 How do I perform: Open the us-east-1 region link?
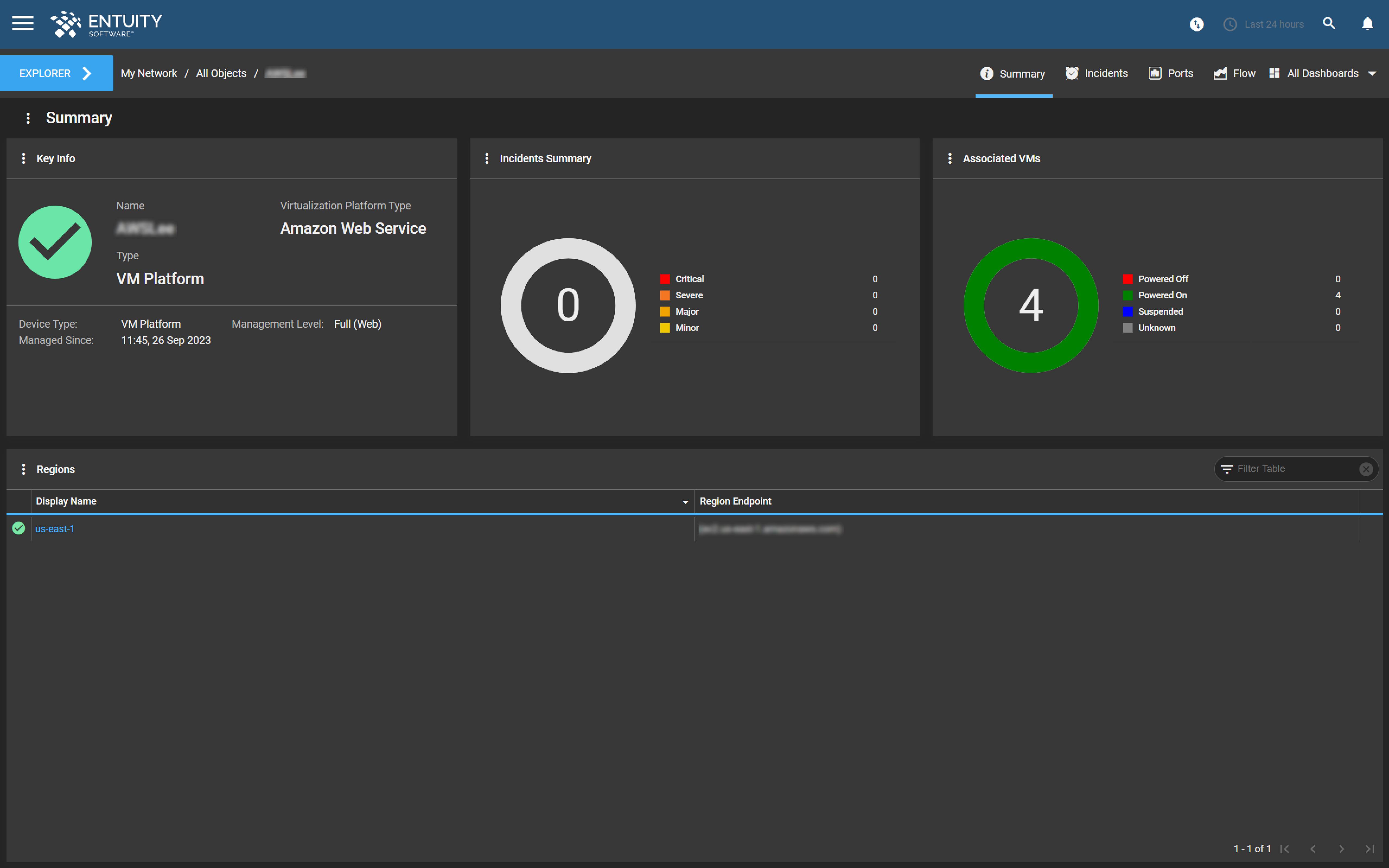coord(55,529)
